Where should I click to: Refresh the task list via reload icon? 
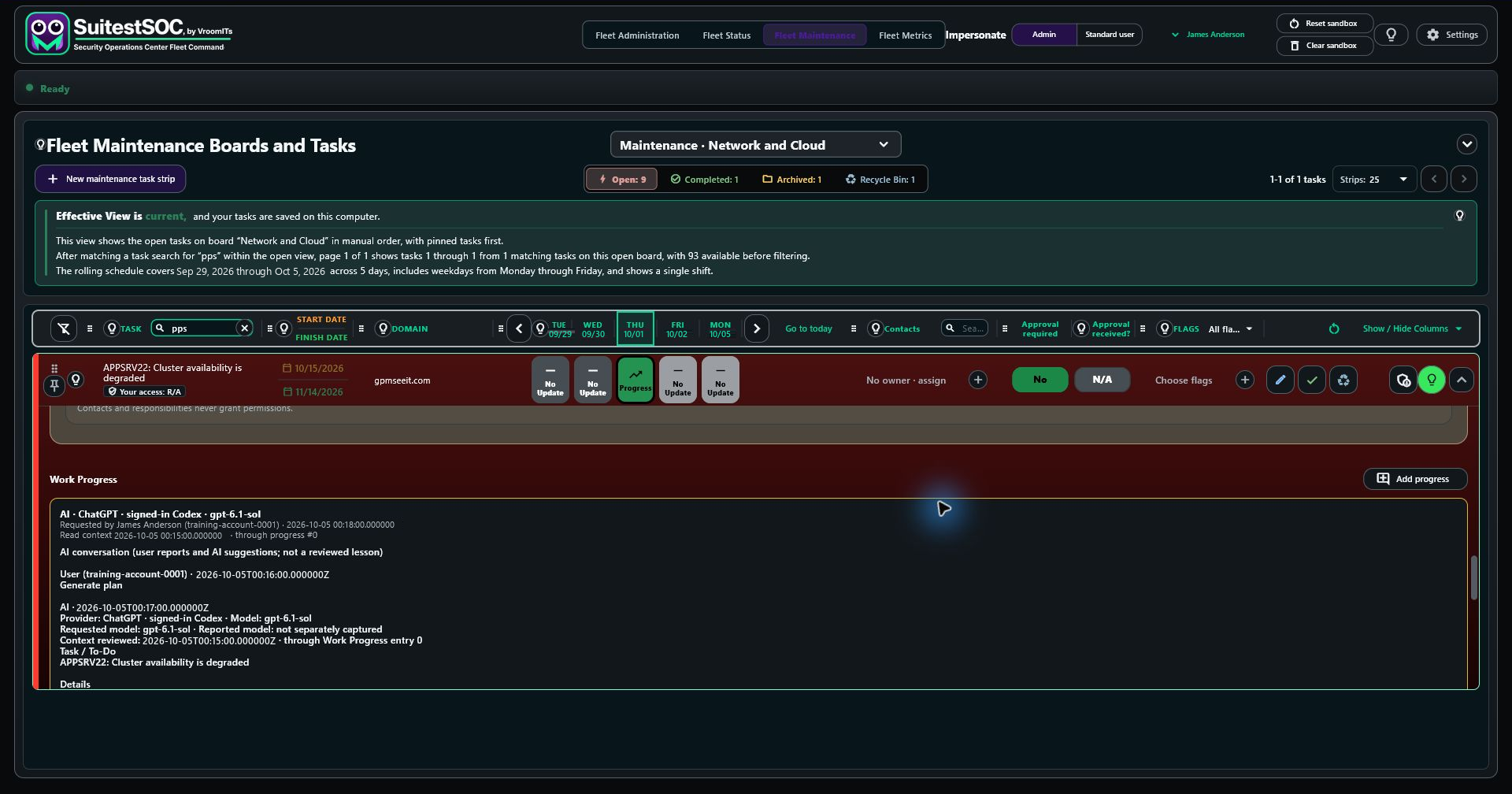tap(1334, 328)
